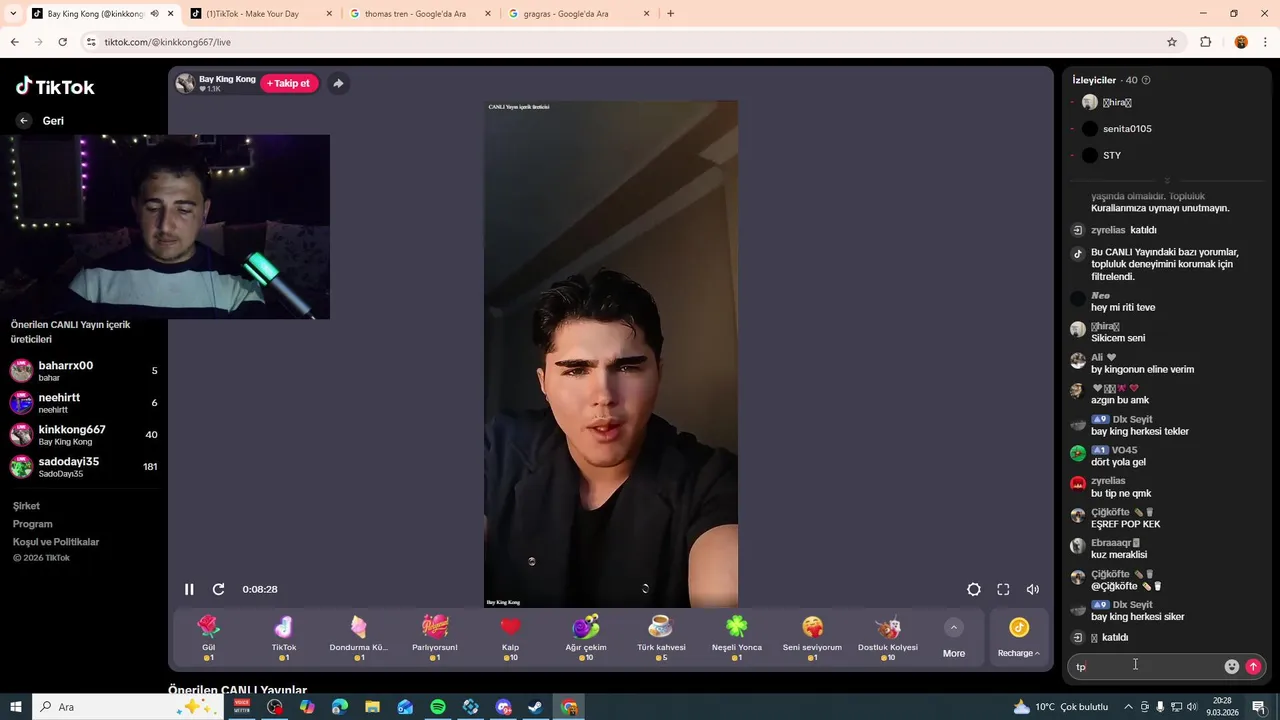This screenshot has width=1280, height=720.
Task: Open a new browser tab
Action: (670, 14)
